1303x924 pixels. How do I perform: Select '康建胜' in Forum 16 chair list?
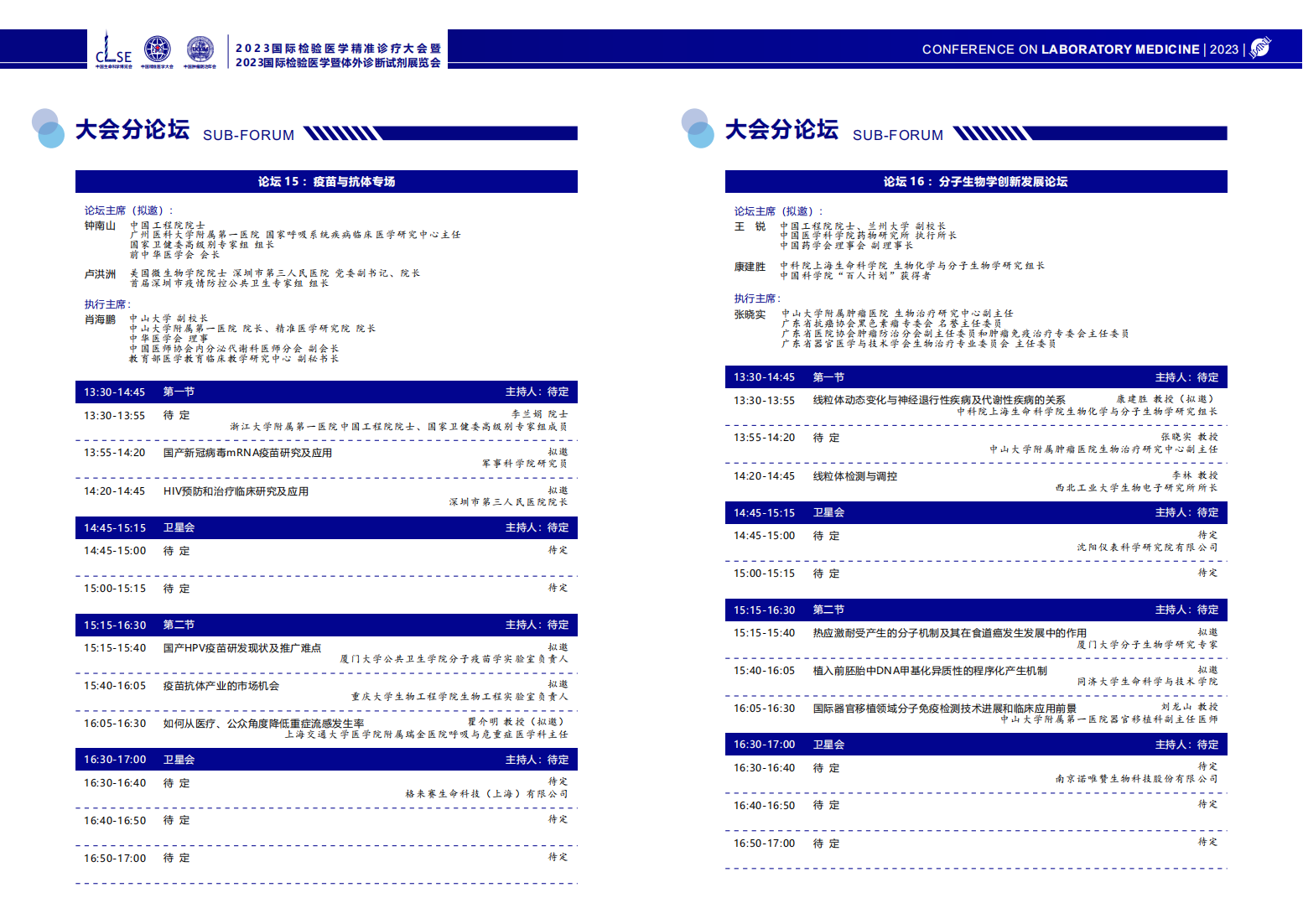(x=750, y=267)
